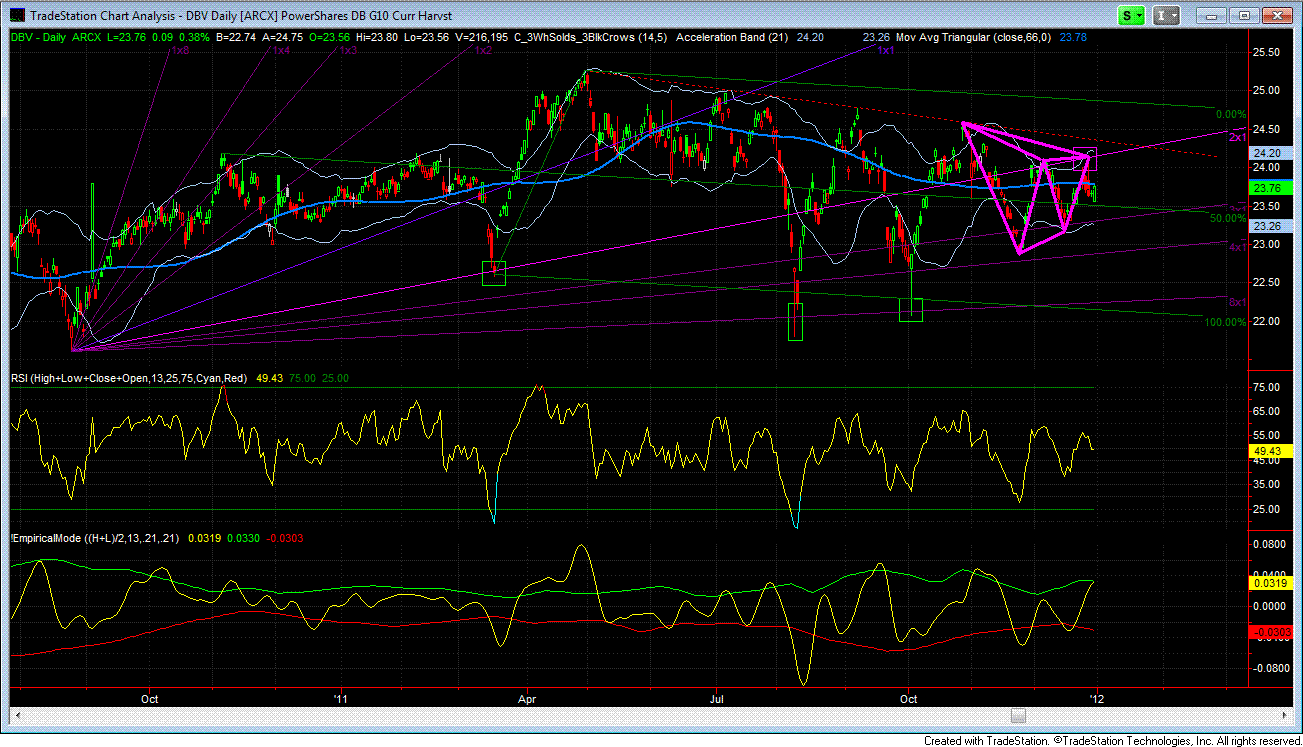Viewport: 1303px width, 747px height.
Task: Click the 'L=23.76' last price text
Action: tap(127, 37)
